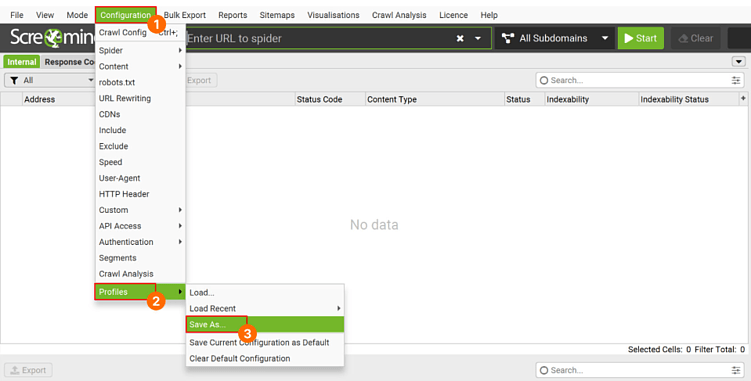
Task: Expand the API Access submenu
Action: click(x=140, y=226)
